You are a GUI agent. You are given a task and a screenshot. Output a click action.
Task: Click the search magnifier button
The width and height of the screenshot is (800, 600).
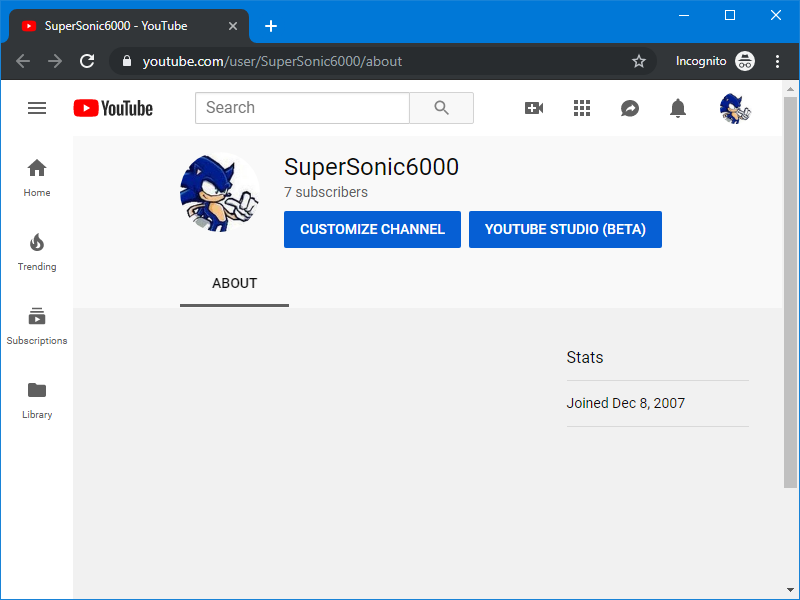click(x=441, y=108)
